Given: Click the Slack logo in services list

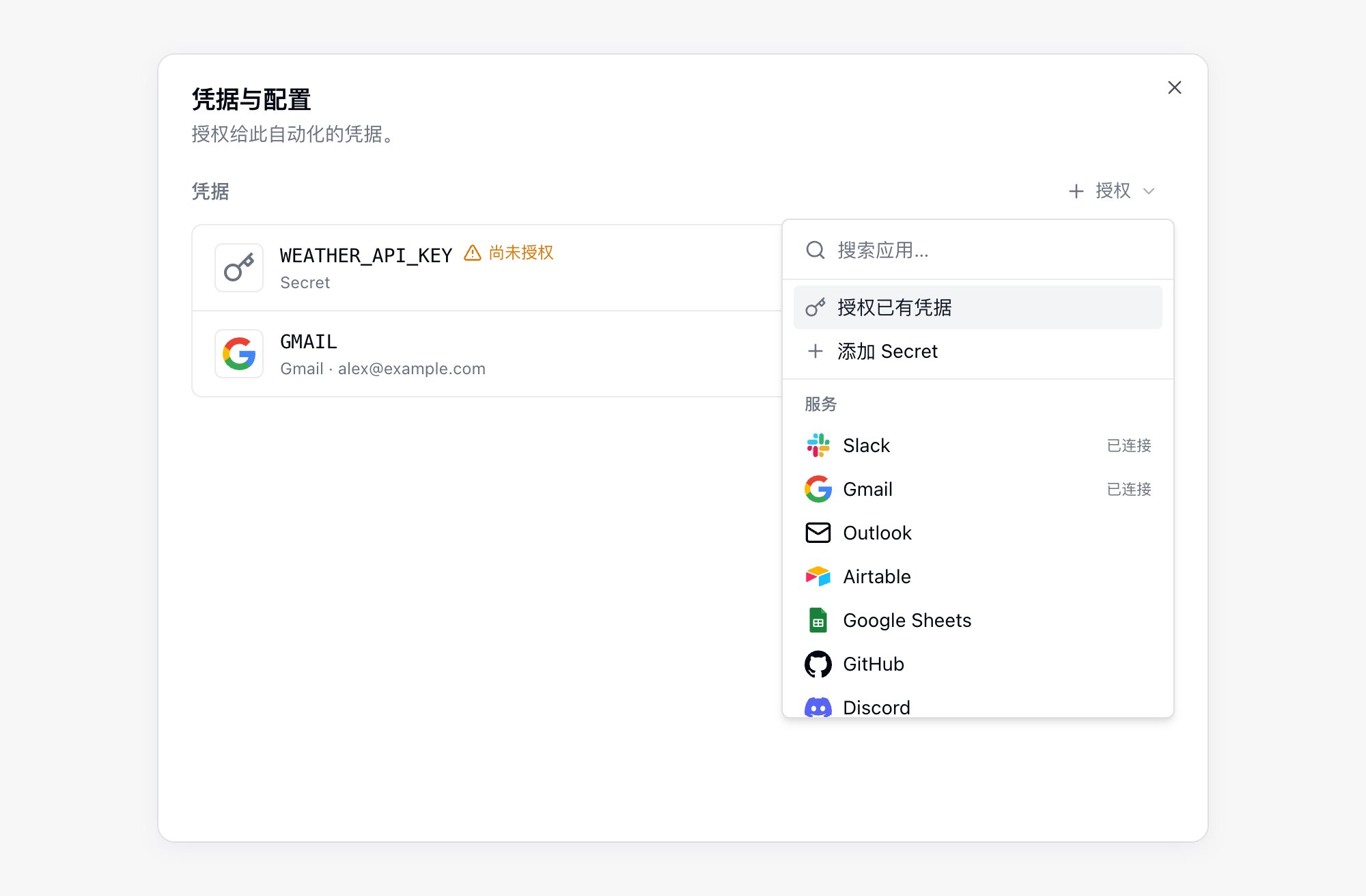Looking at the screenshot, I should coord(818,445).
